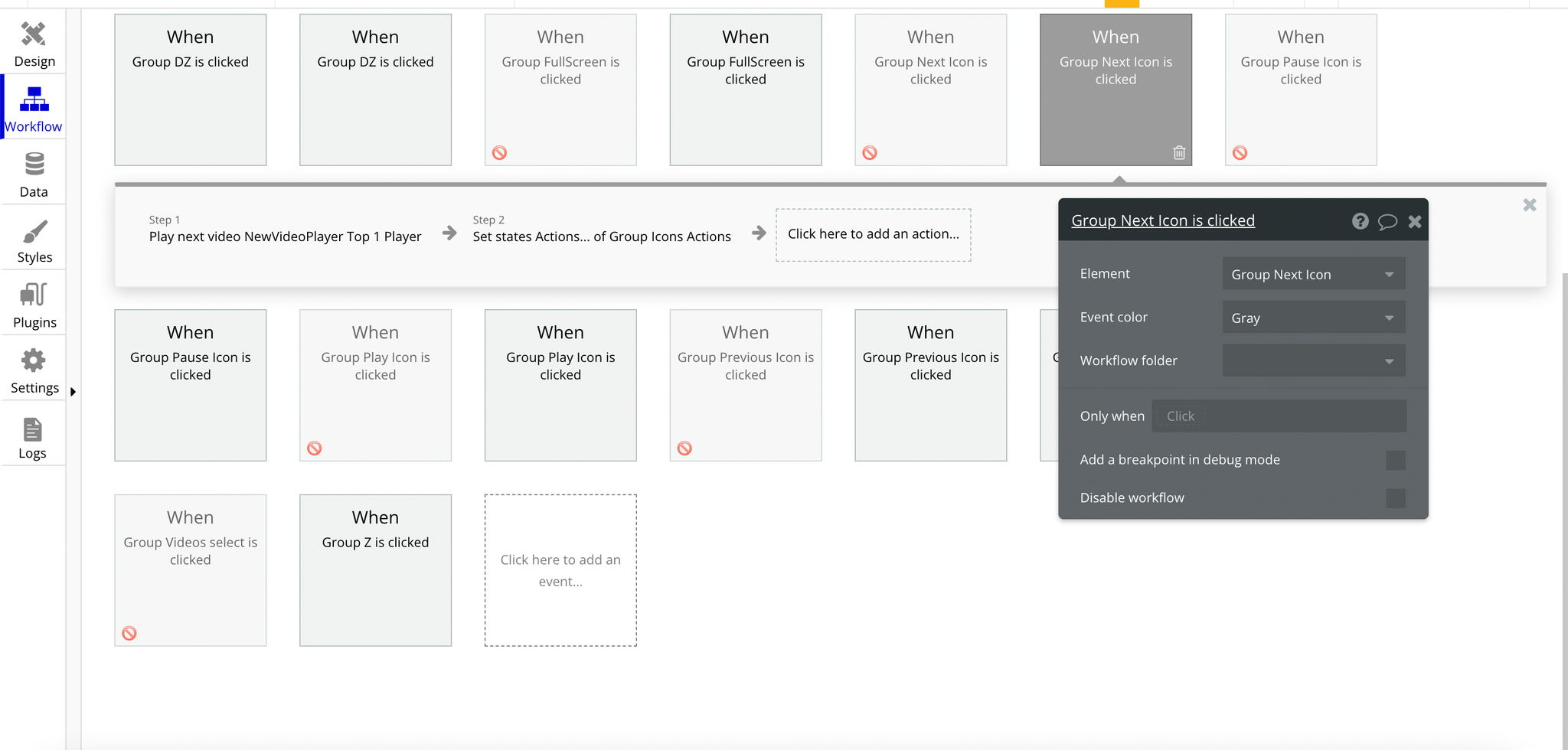1568x750 pixels.
Task: Click here to add an event box
Action: pos(560,570)
